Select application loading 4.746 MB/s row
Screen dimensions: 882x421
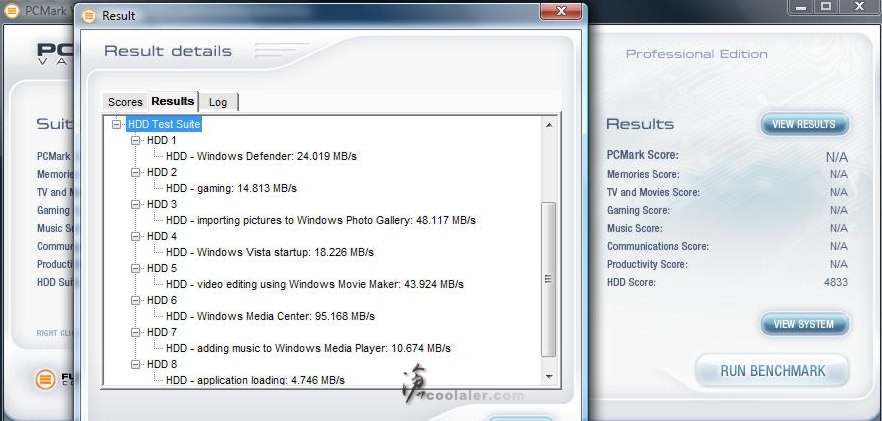(x=255, y=380)
